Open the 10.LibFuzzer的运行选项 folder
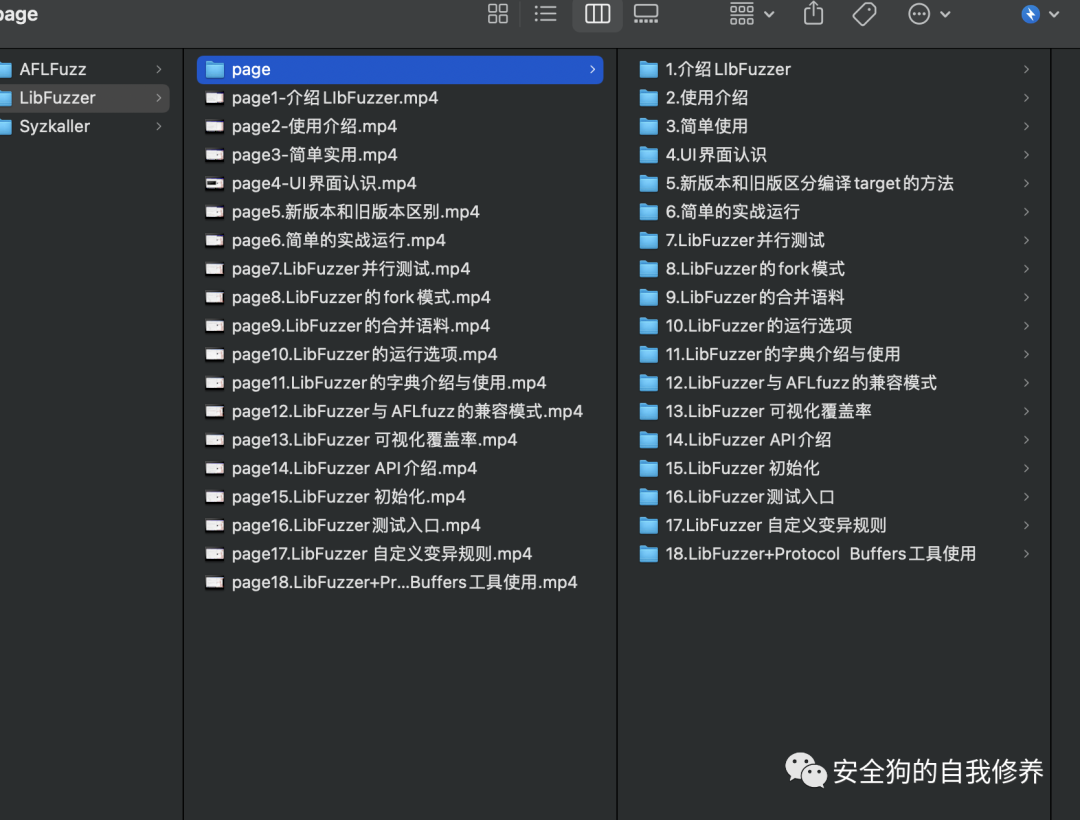Image resolution: width=1080 pixels, height=820 pixels. 834,326
